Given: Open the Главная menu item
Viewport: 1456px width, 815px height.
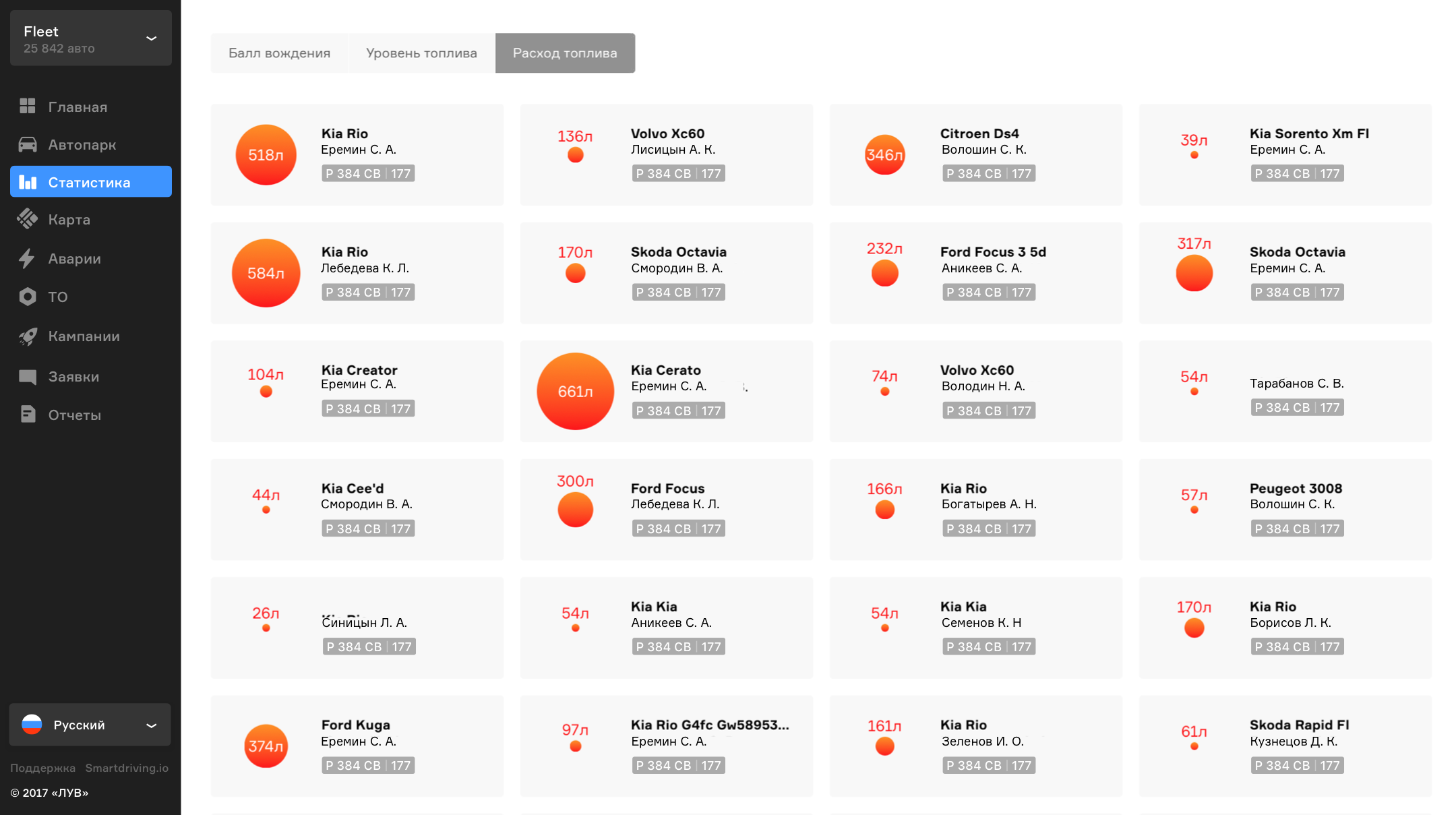Looking at the screenshot, I should pos(90,107).
